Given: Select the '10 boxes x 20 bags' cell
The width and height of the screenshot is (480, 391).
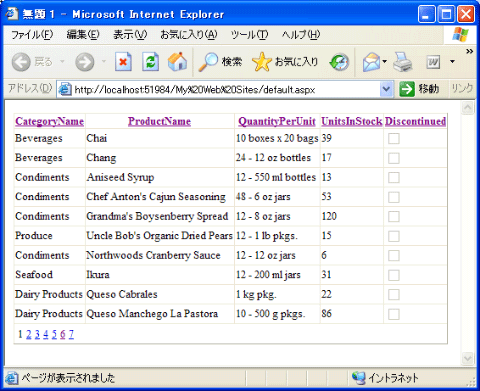Looking at the screenshot, I should pos(277,138).
